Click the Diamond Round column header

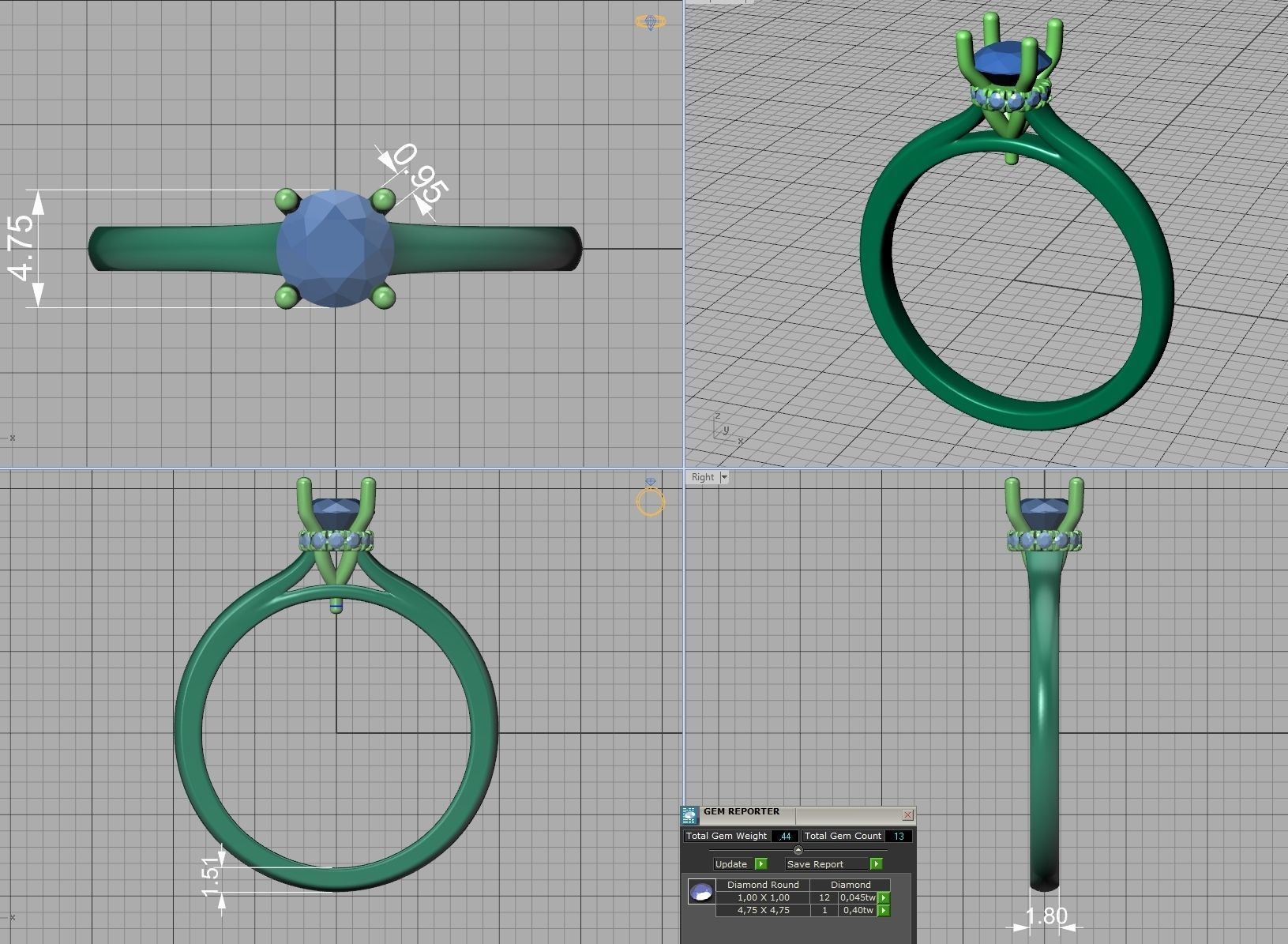click(x=763, y=885)
